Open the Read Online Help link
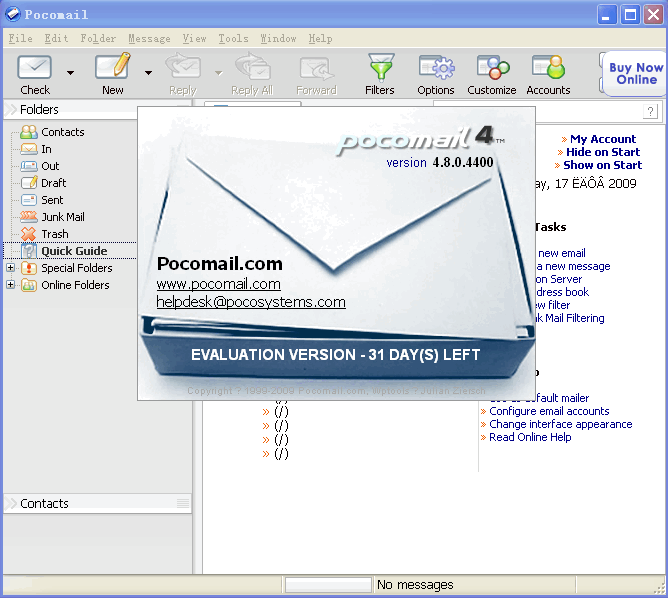668x598 pixels. coord(530,437)
